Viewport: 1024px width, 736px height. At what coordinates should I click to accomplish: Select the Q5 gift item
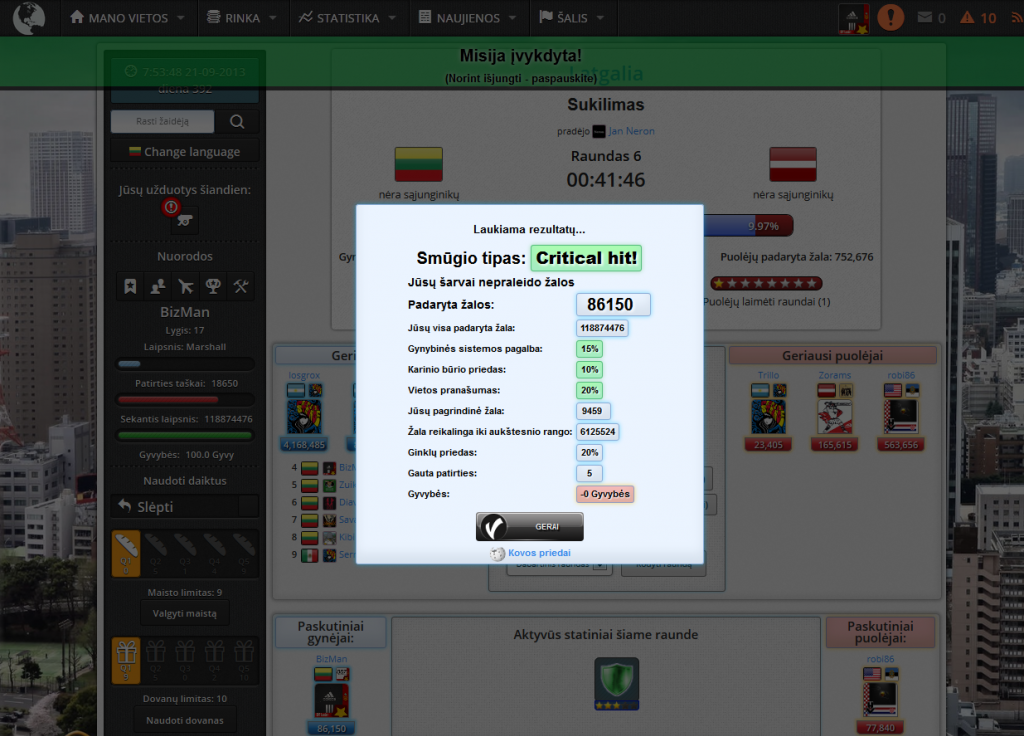point(244,660)
